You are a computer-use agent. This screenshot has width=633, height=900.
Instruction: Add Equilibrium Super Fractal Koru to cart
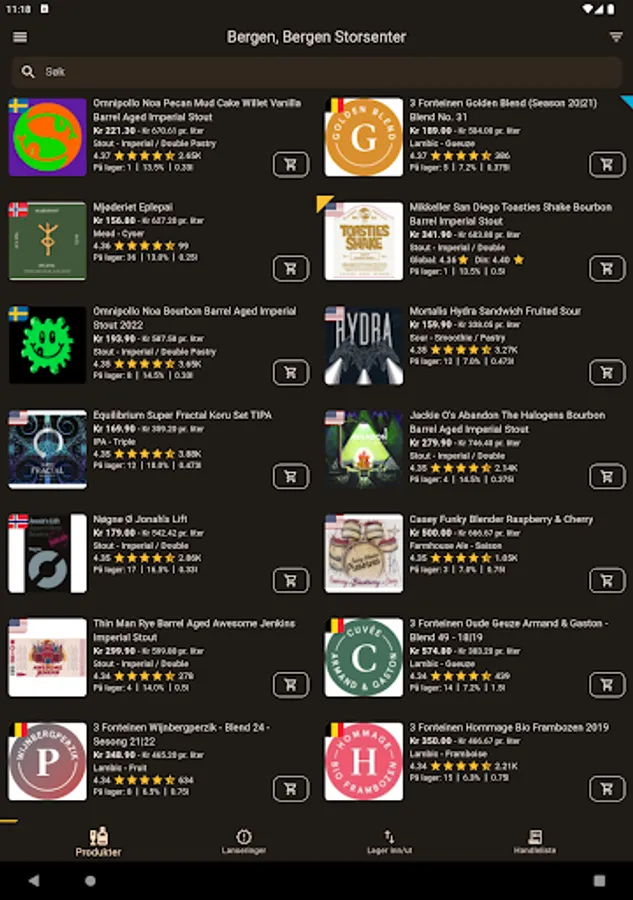pyautogui.click(x=290, y=476)
